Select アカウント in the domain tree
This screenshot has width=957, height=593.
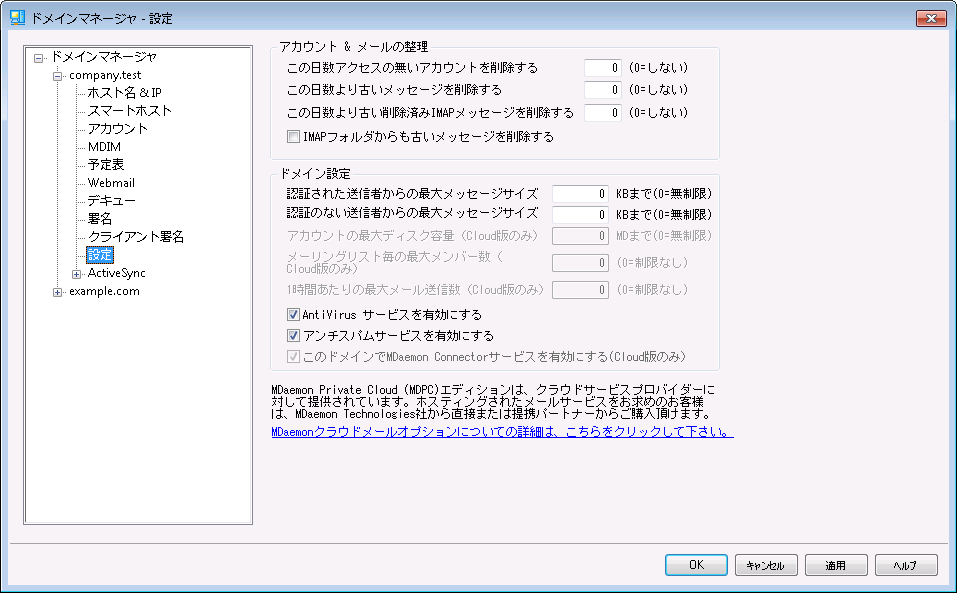point(117,129)
